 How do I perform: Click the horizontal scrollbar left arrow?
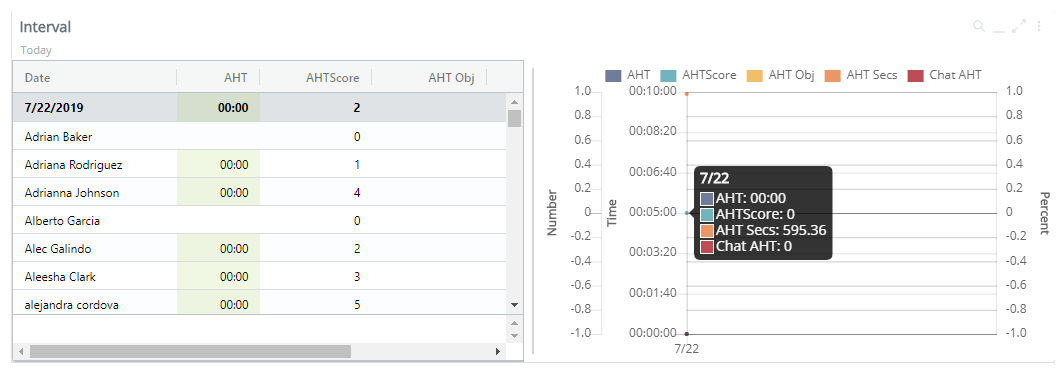pyautogui.click(x=22, y=352)
